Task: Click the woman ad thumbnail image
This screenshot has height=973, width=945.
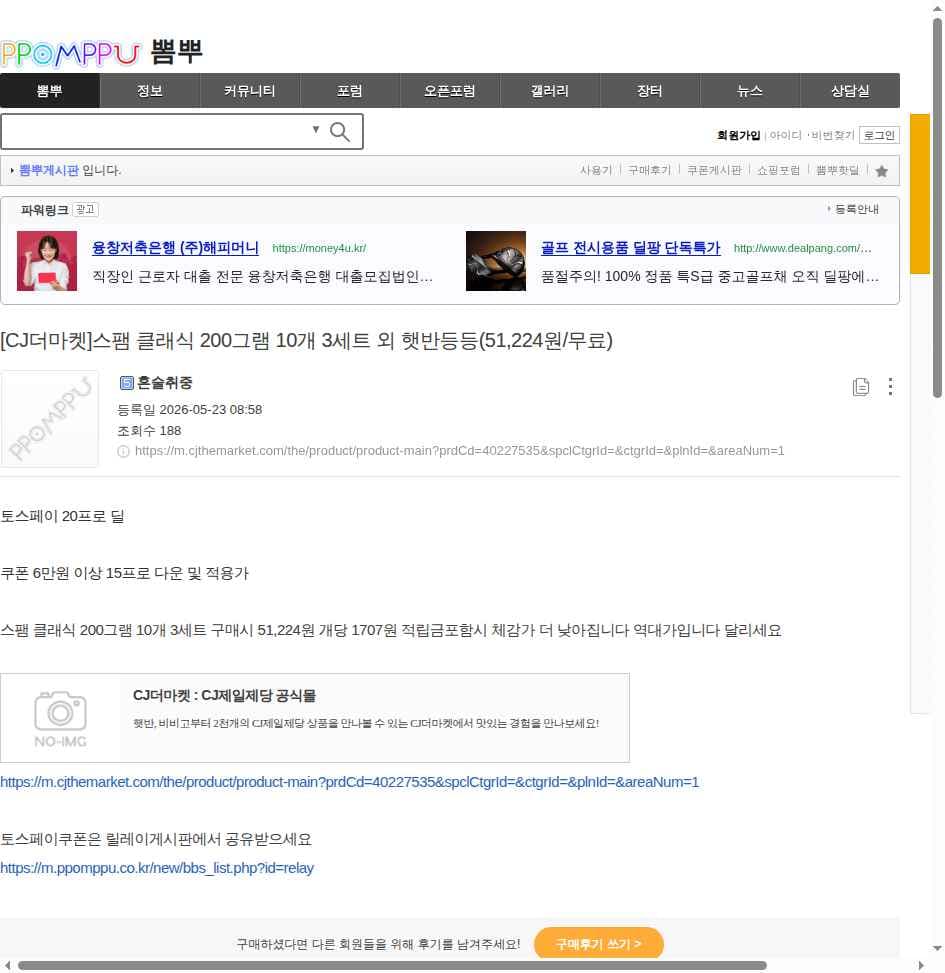Action: [47, 261]
